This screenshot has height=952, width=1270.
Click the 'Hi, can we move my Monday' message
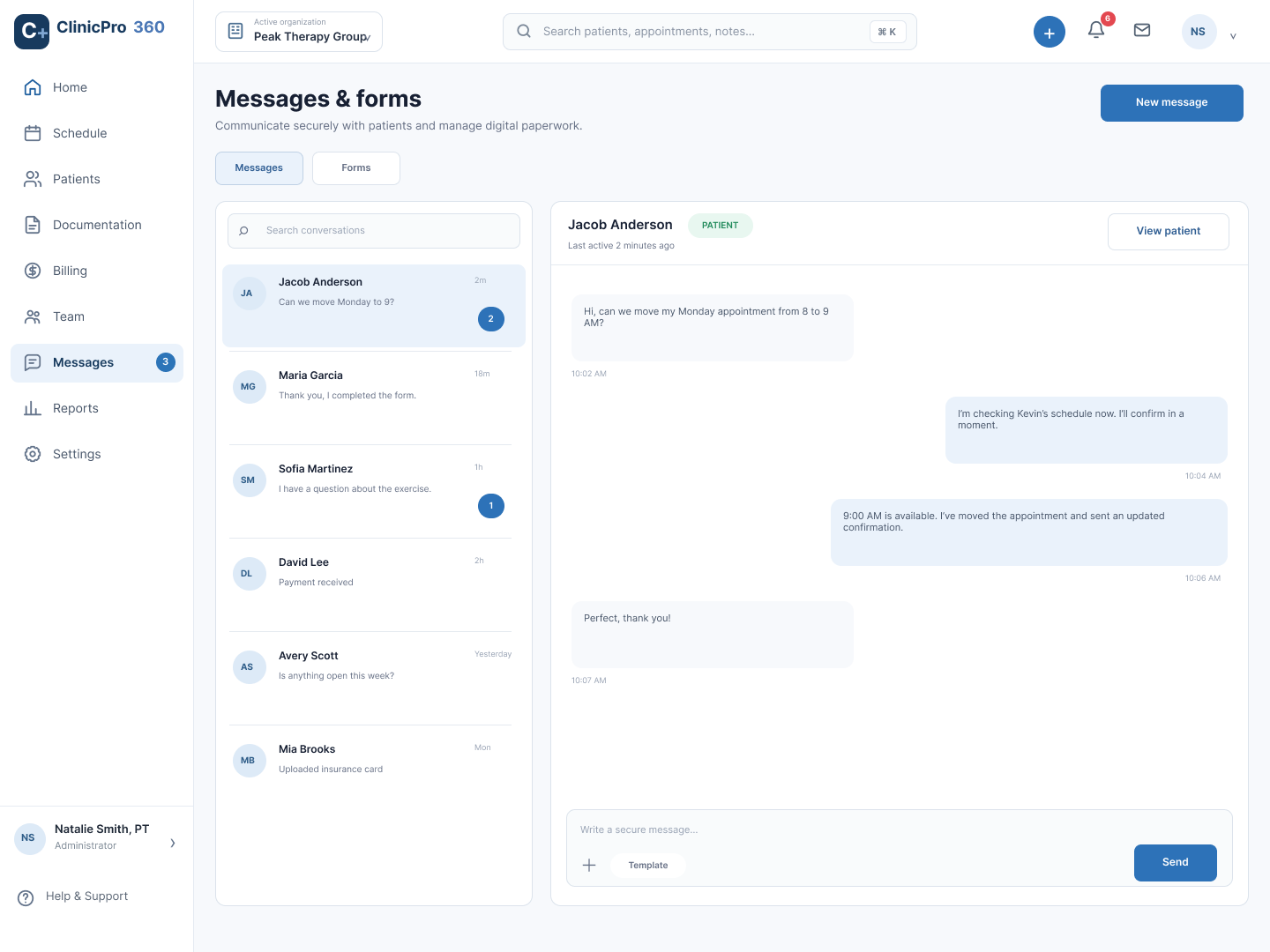point(713,328)
